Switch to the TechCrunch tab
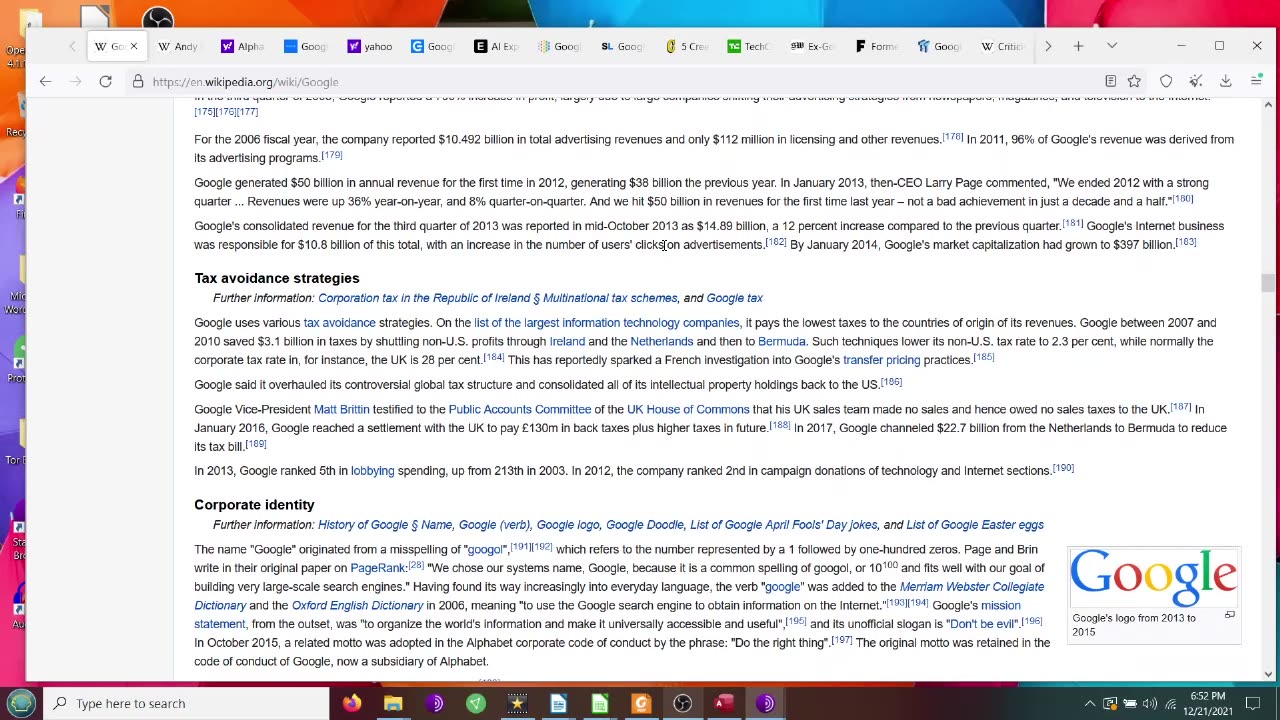The image size is (1280, 720). [x=749, y=46]
